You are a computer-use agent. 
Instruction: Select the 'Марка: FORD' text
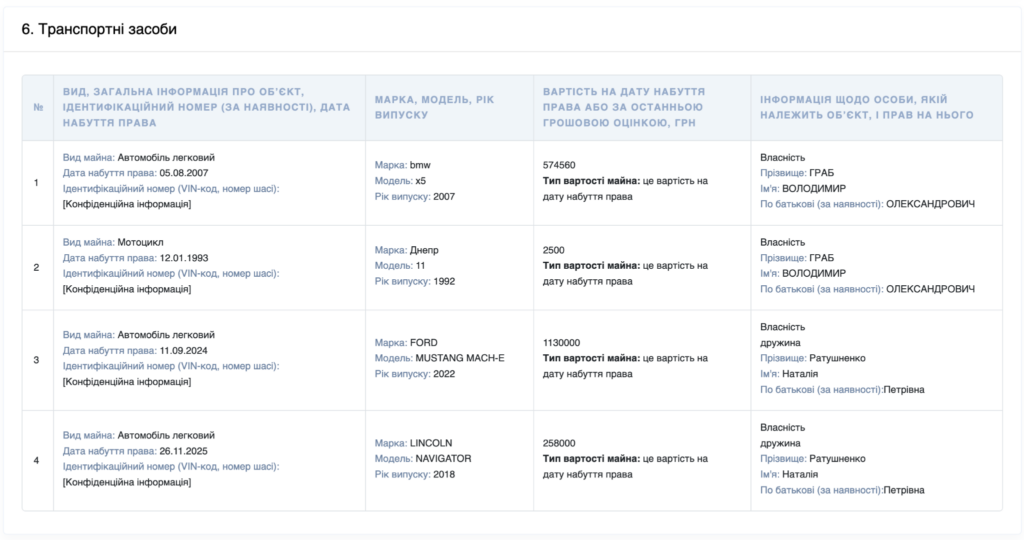(406, 343)
